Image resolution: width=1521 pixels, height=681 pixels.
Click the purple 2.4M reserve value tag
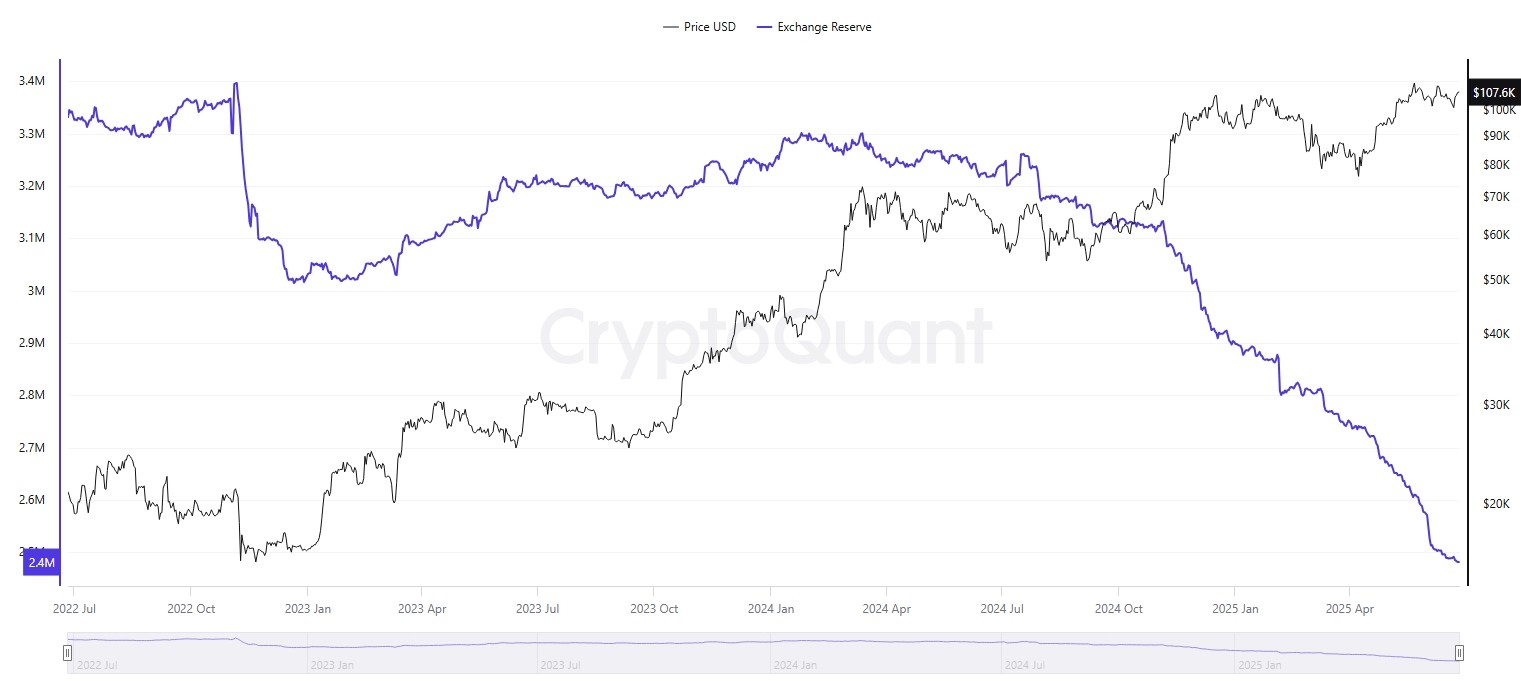pos(41,563)
